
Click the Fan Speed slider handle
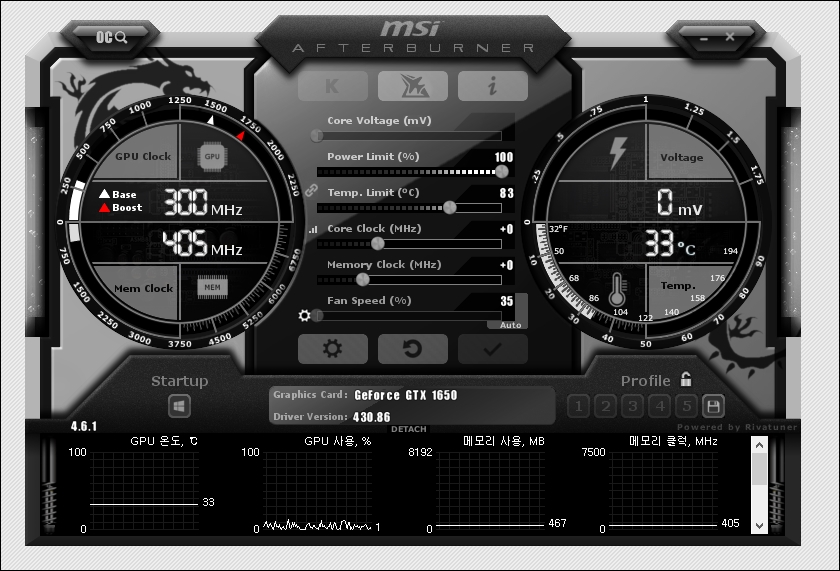(318, 315)
